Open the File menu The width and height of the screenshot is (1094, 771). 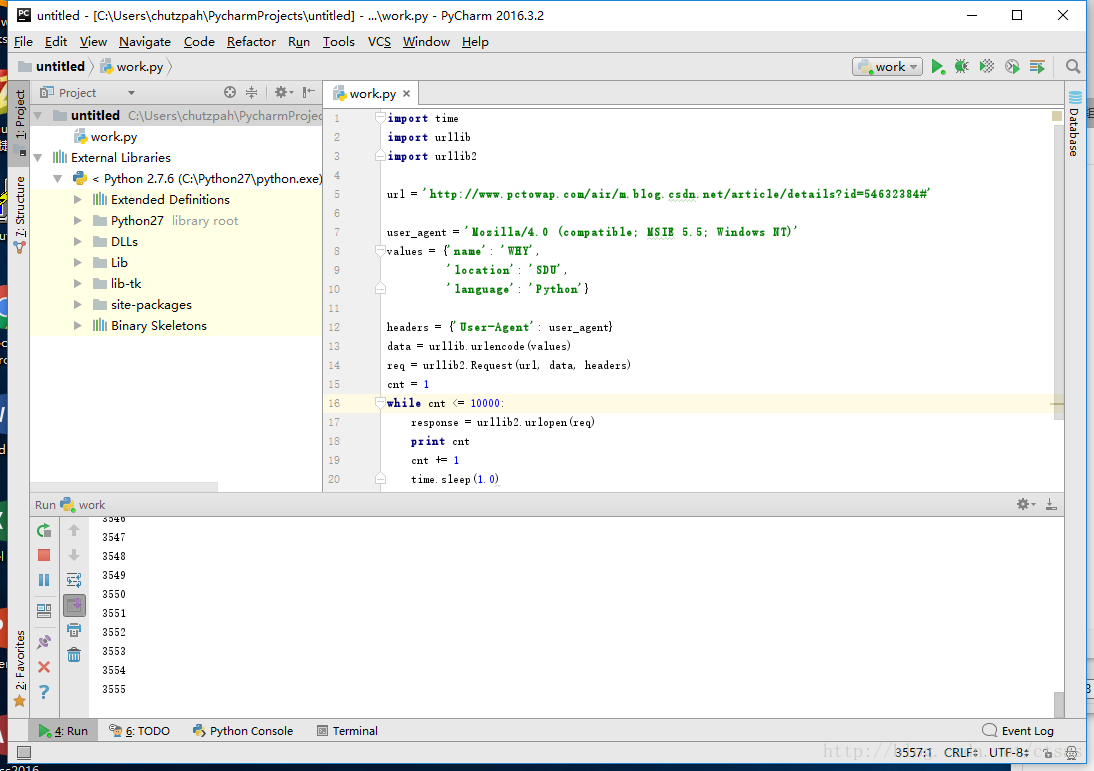pos(23,42)
